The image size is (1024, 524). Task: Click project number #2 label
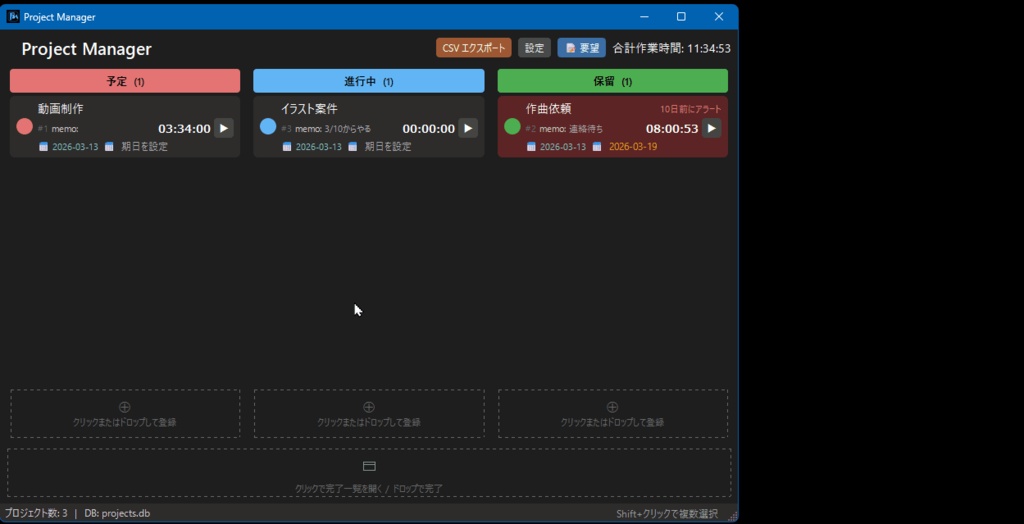tap(531, 129)
